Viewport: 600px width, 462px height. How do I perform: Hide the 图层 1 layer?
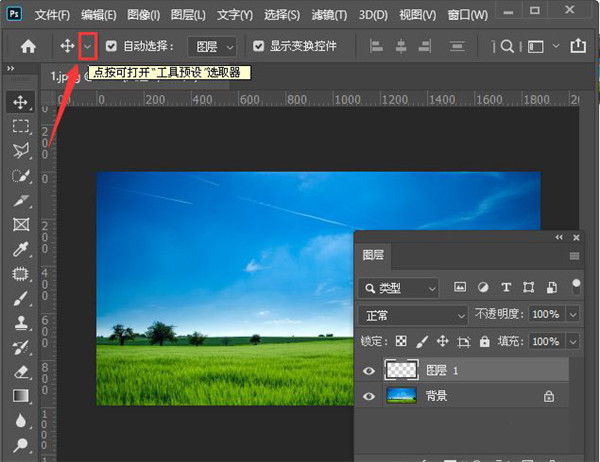(x=370, y=370)
